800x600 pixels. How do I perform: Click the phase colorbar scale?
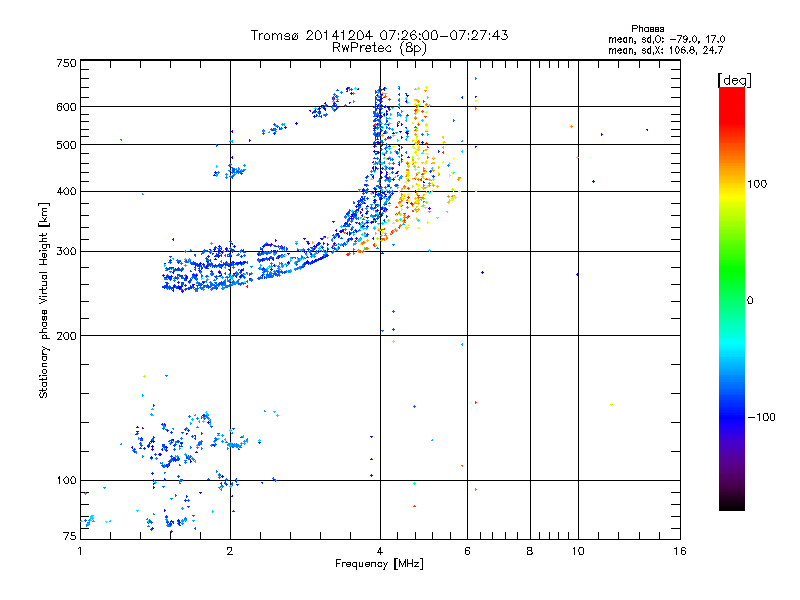732,298
